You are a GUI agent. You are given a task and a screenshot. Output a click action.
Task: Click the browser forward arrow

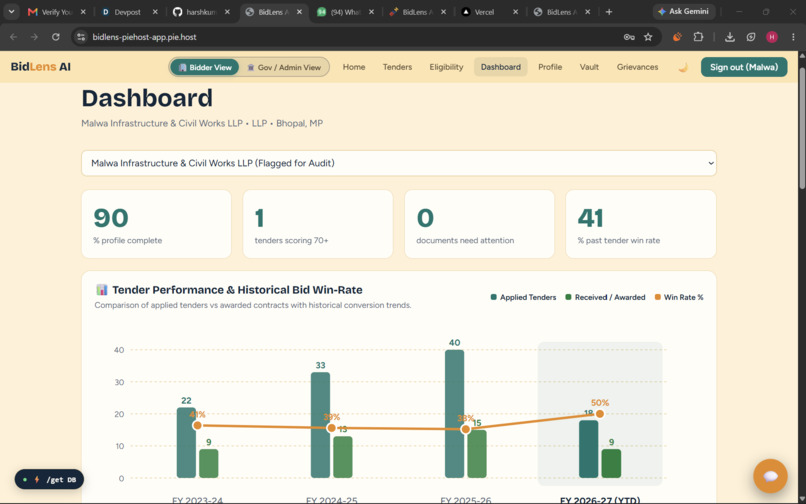click(34, 37)
